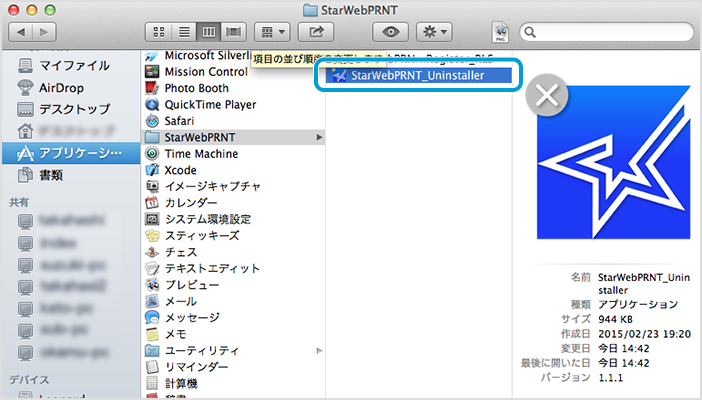Click the システム環境設定 icon
Screen dimensions: 702x400
pyautogui.click(x=152, y=219)
